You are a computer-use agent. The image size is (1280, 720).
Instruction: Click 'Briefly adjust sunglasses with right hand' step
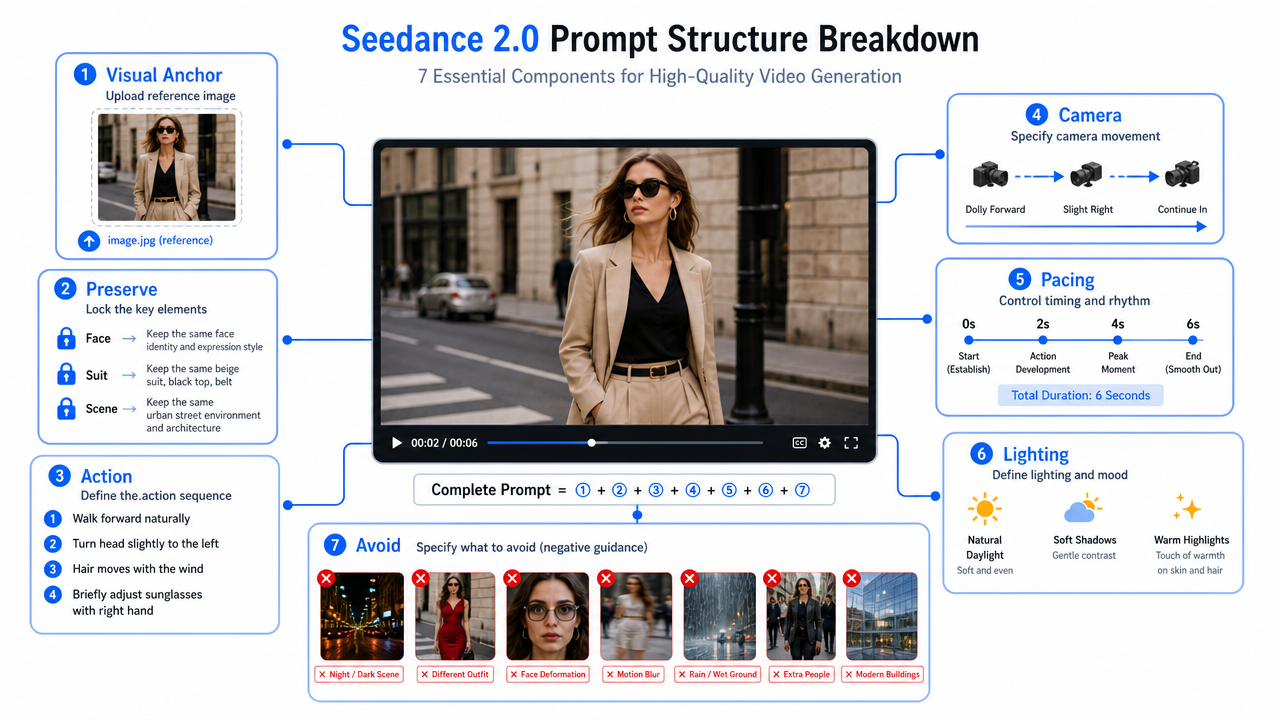(137, 602)
